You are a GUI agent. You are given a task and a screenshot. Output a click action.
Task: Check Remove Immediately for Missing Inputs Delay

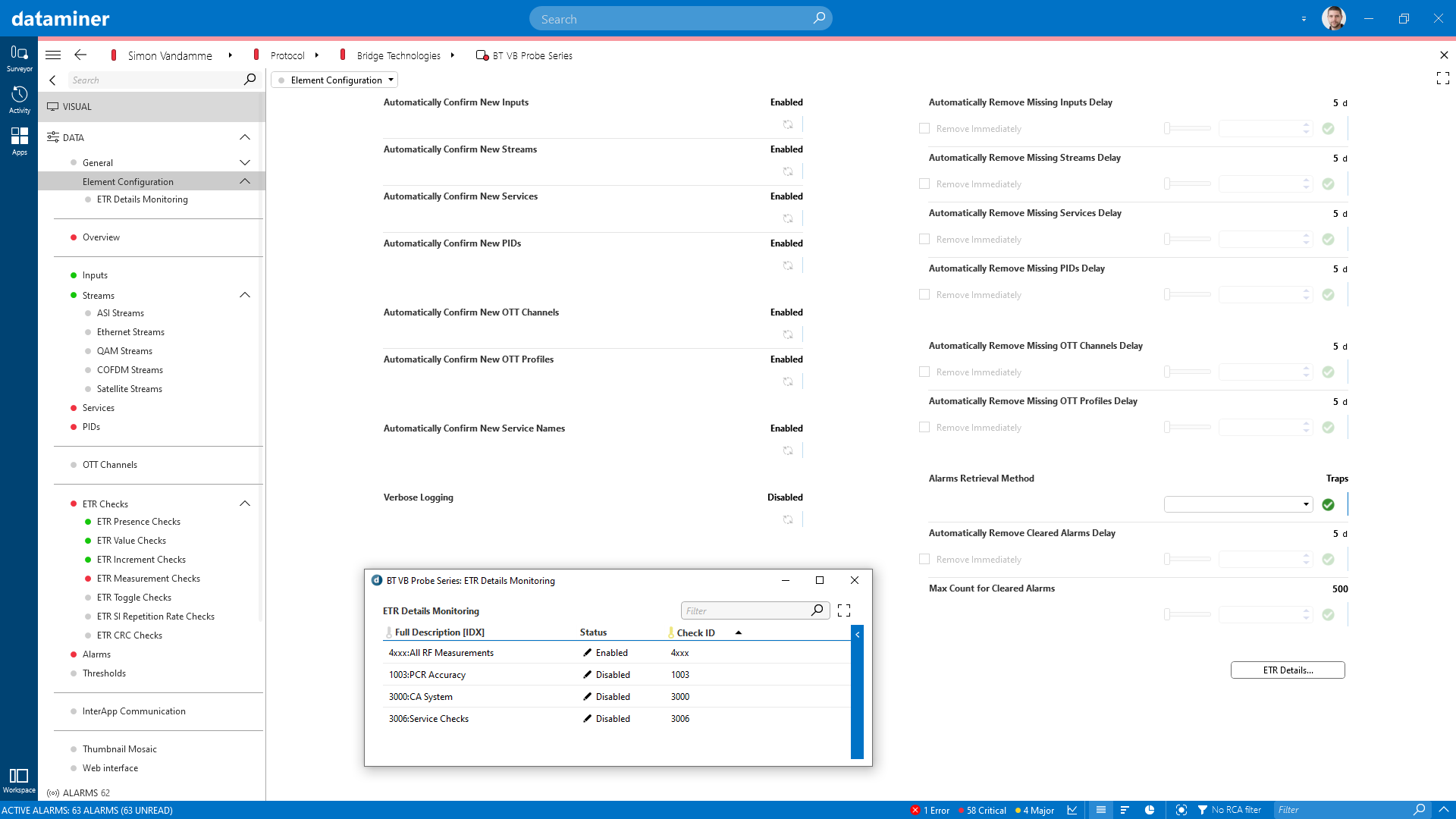point(924,128)
